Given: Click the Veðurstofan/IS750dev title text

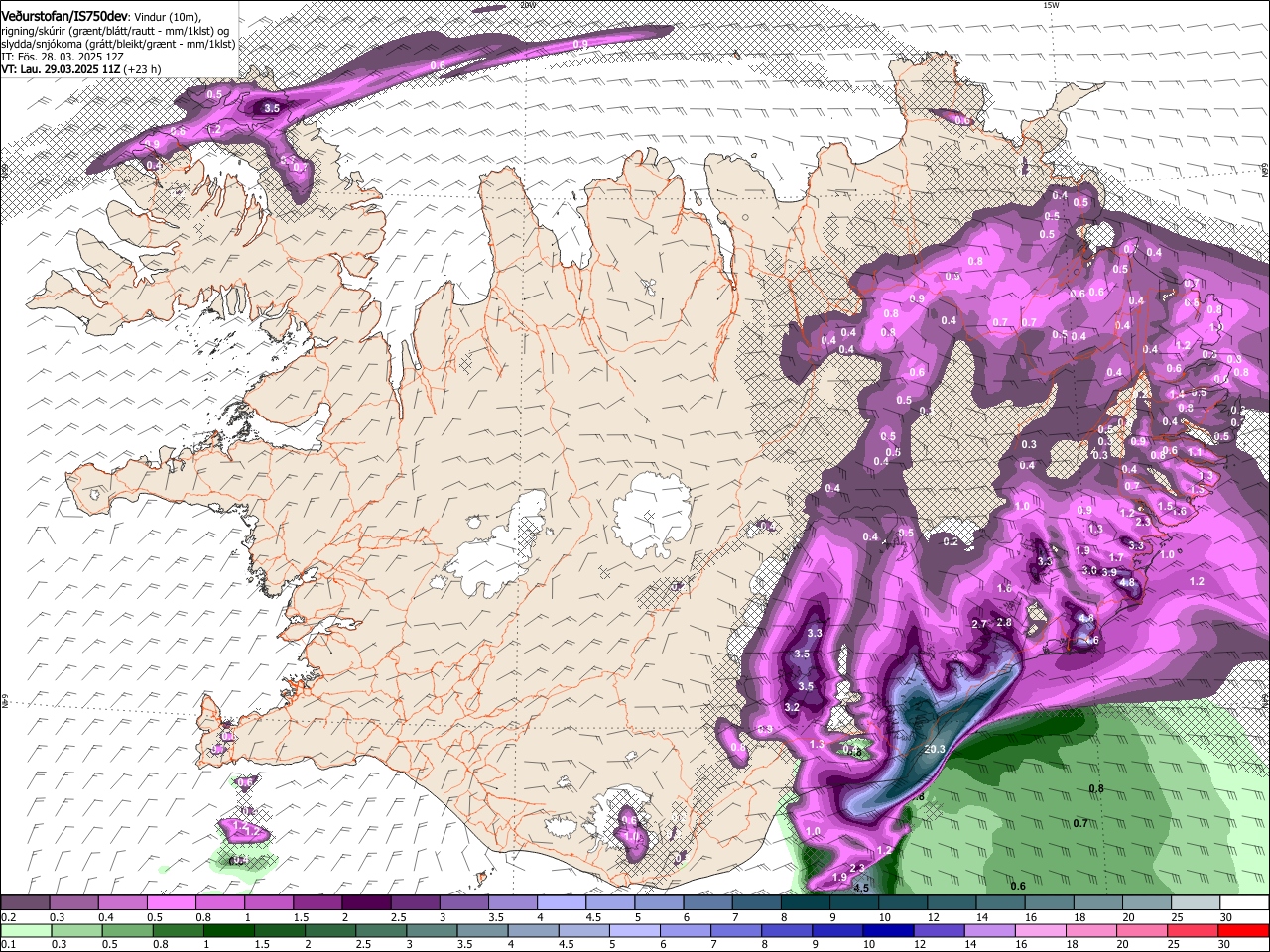Looking at the screenshot, I should (x=64, y=16).
